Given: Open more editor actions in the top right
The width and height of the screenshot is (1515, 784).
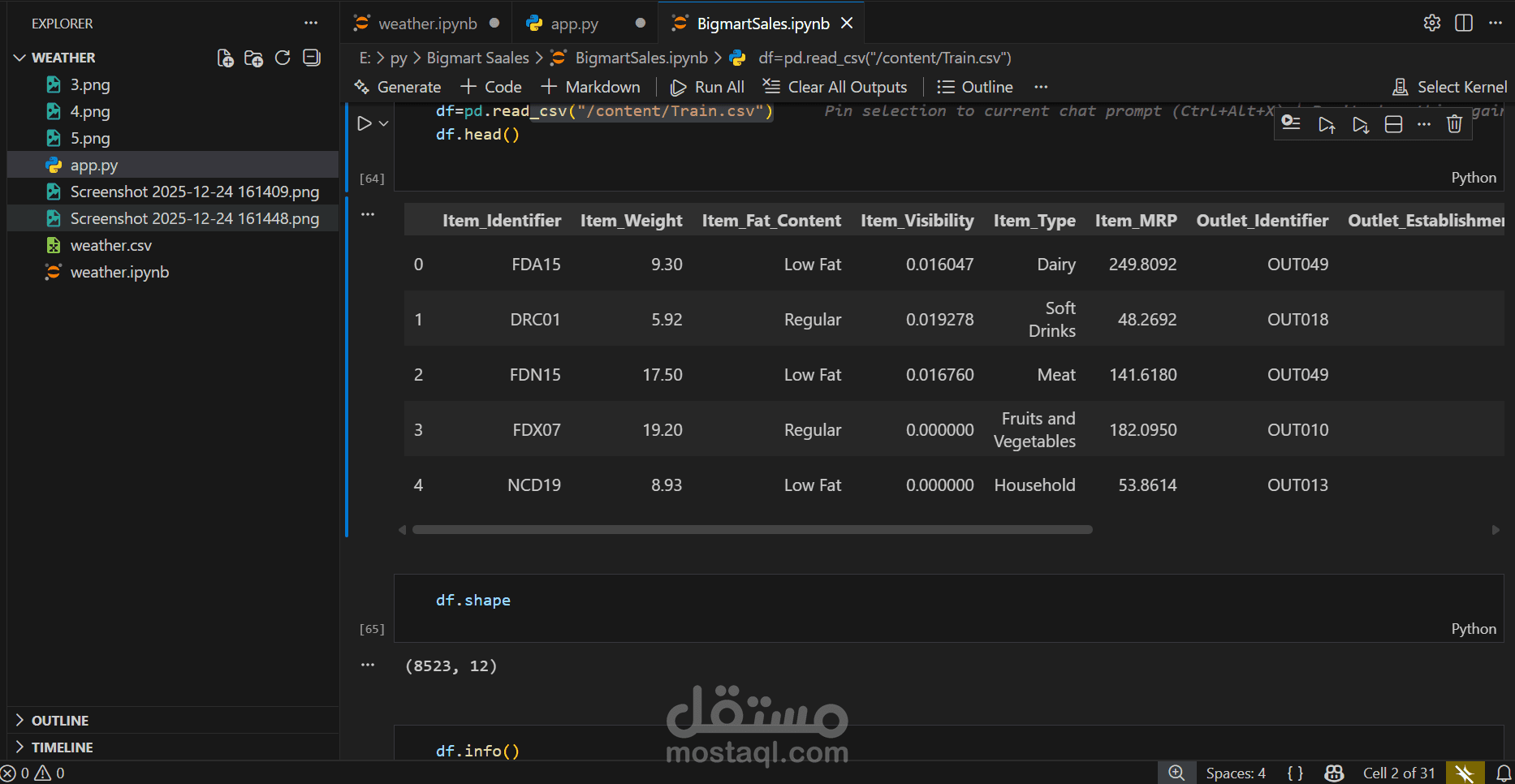Looking at the screenshot, I should coord(1496,23).
